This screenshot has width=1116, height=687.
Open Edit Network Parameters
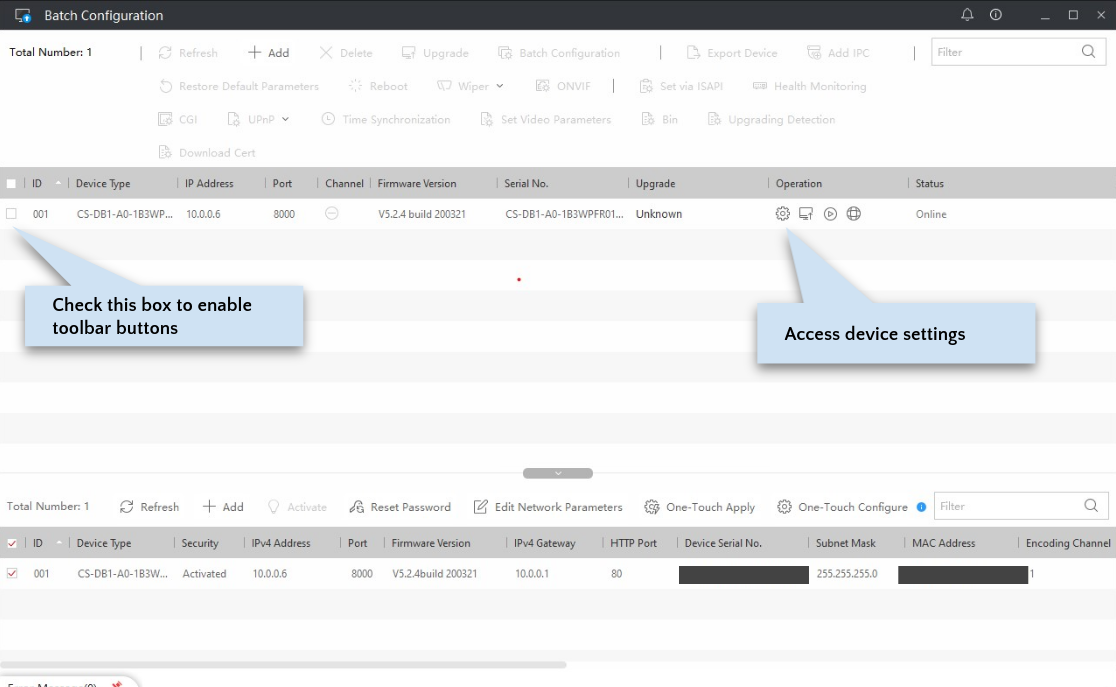(x=548, y=506)
